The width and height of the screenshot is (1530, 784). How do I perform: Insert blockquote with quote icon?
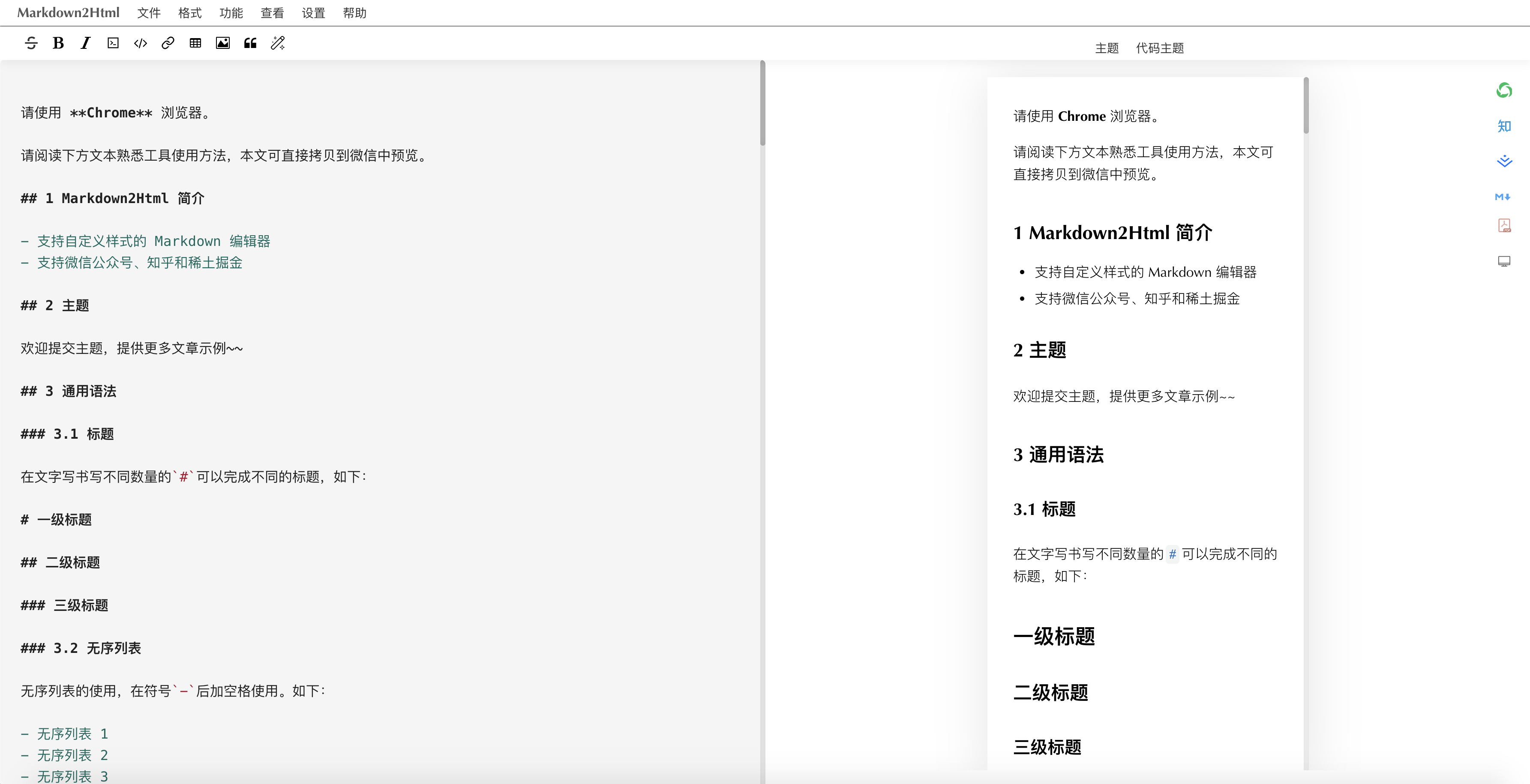[250, 43]
